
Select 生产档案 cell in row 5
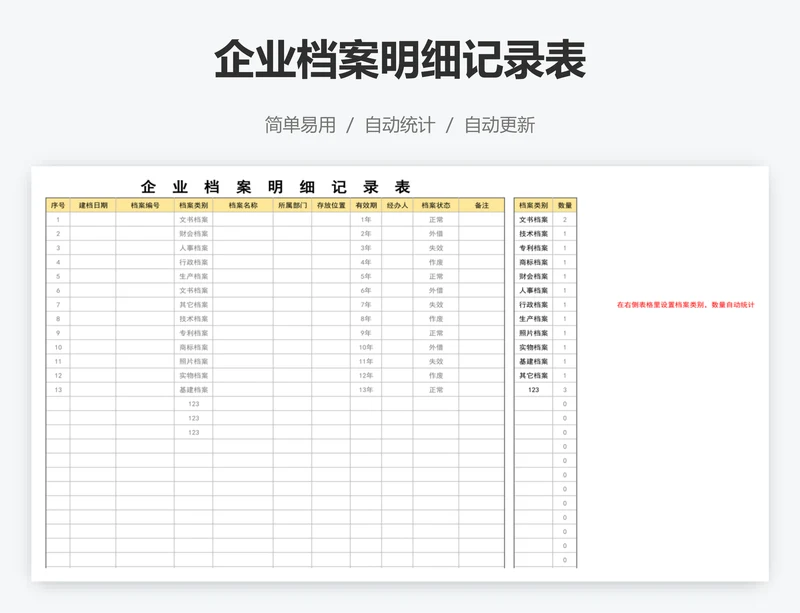[193, 276]
